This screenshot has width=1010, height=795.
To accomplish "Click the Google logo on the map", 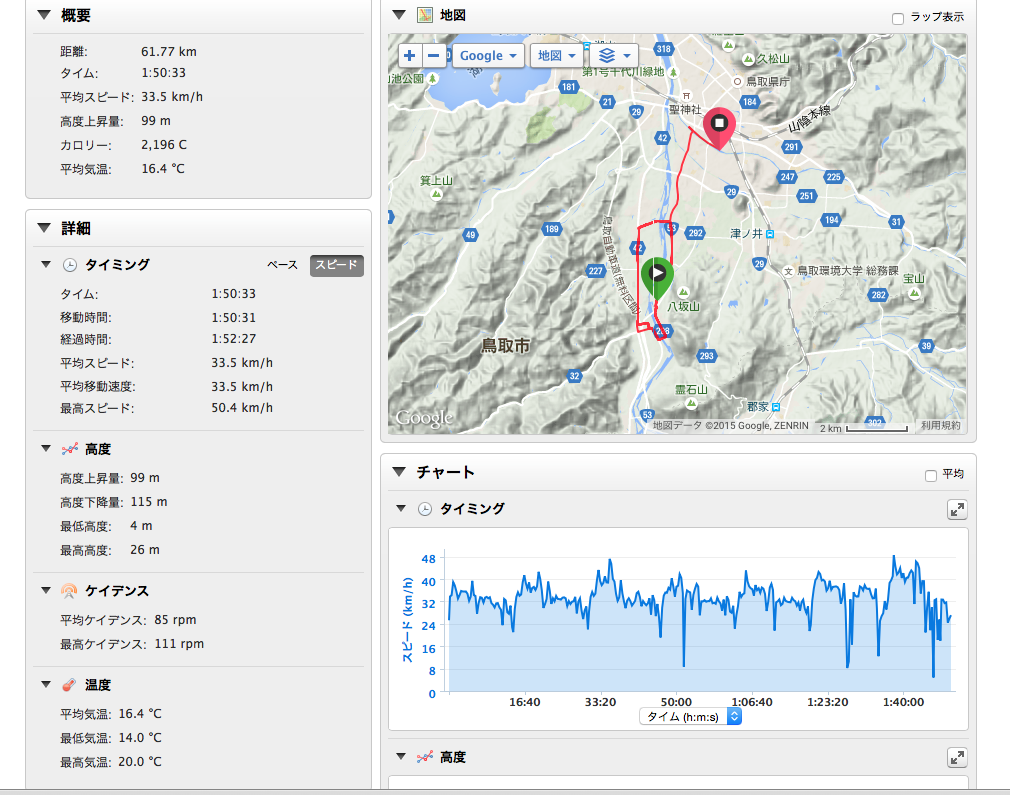I will 424,418.
